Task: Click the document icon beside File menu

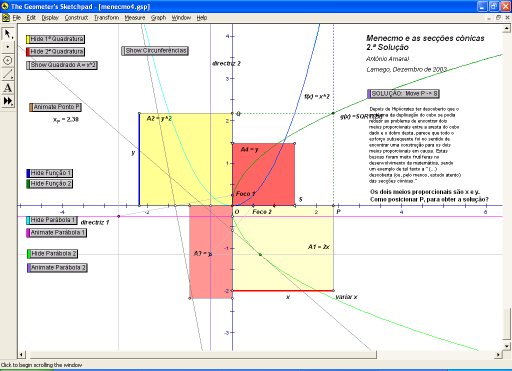Action: 6,18
